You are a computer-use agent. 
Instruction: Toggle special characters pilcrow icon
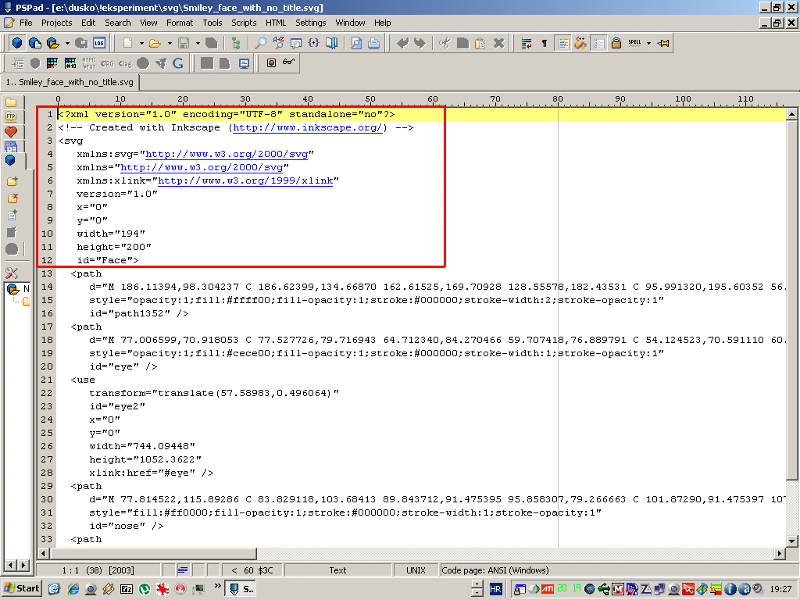544,43
